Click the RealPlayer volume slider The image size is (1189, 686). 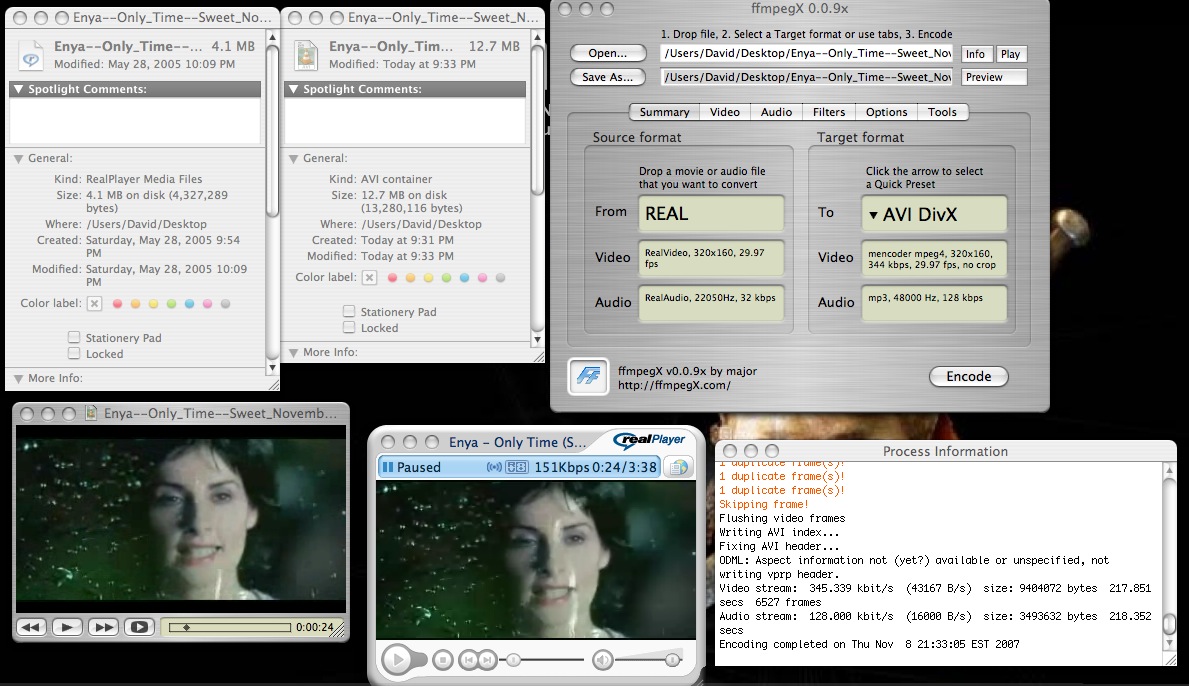[648, 660]
